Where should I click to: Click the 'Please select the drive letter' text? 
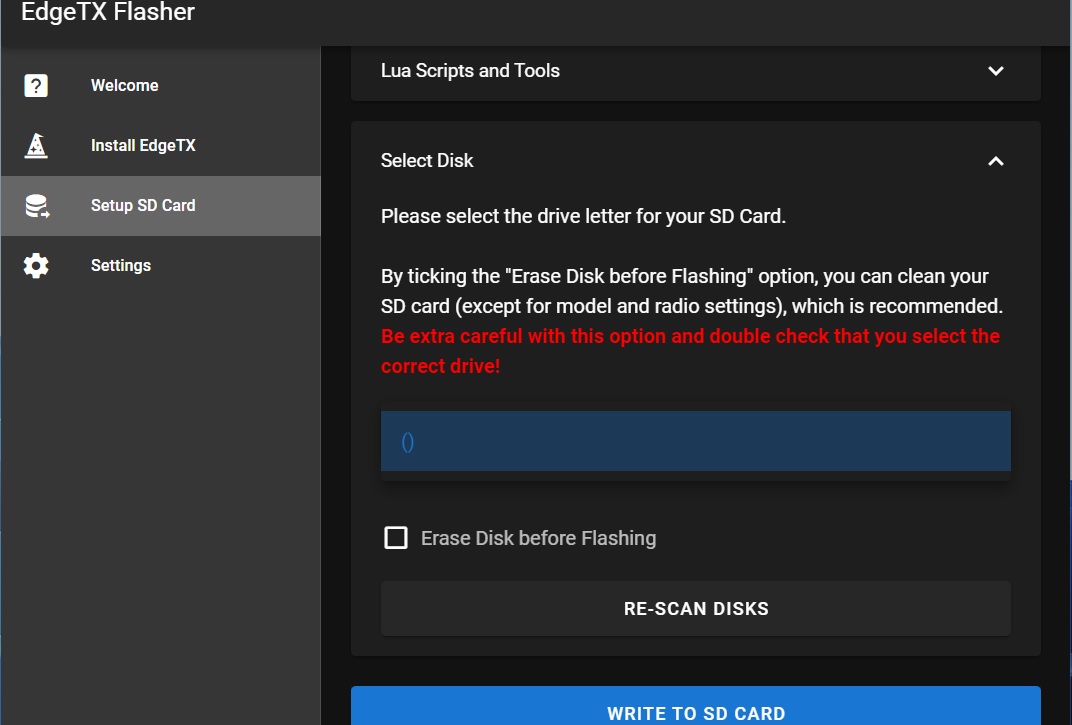pyautogui.click(x=583, y=216)
